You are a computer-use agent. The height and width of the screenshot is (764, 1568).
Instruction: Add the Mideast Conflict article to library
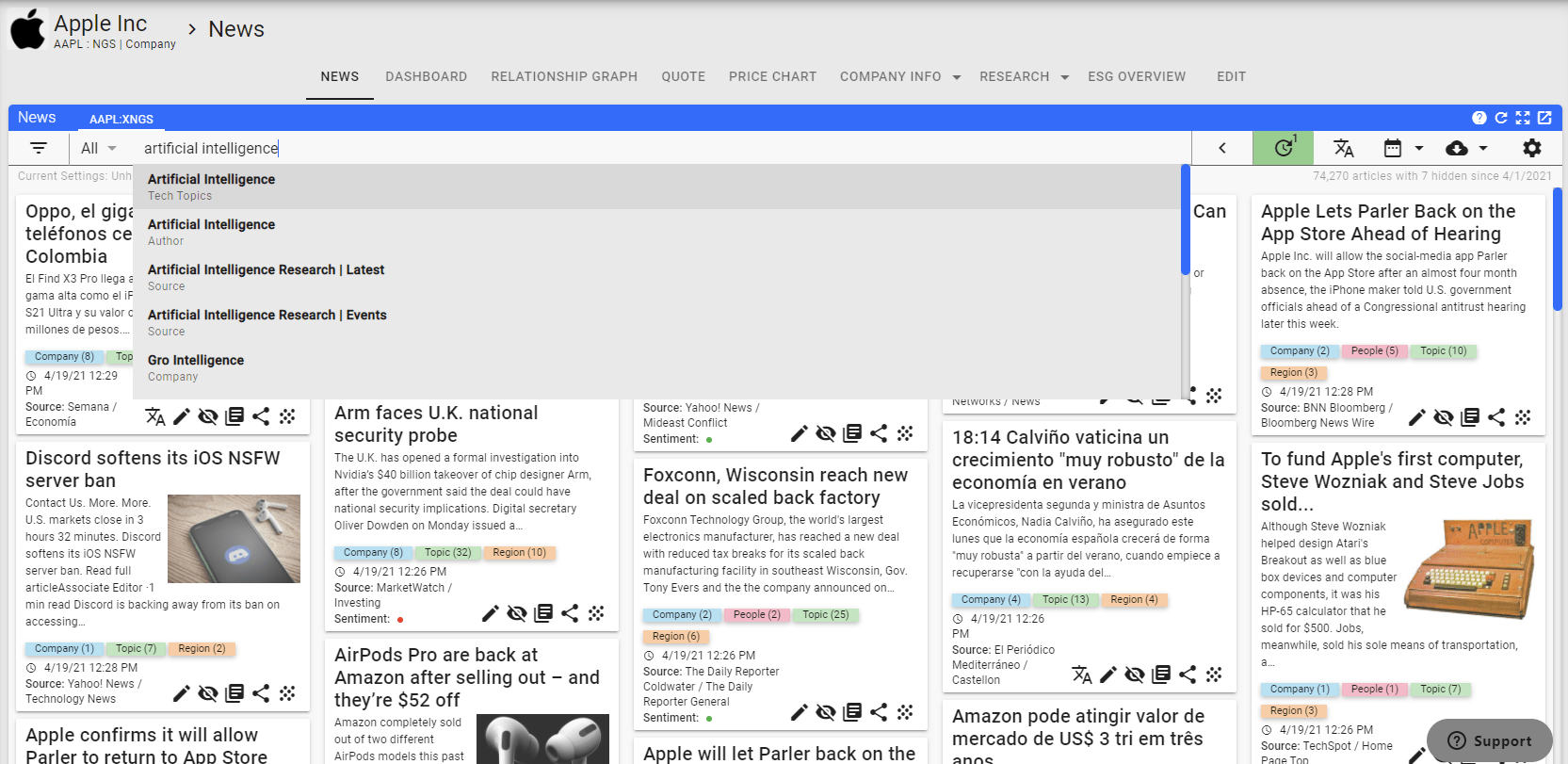pos(852,433)
